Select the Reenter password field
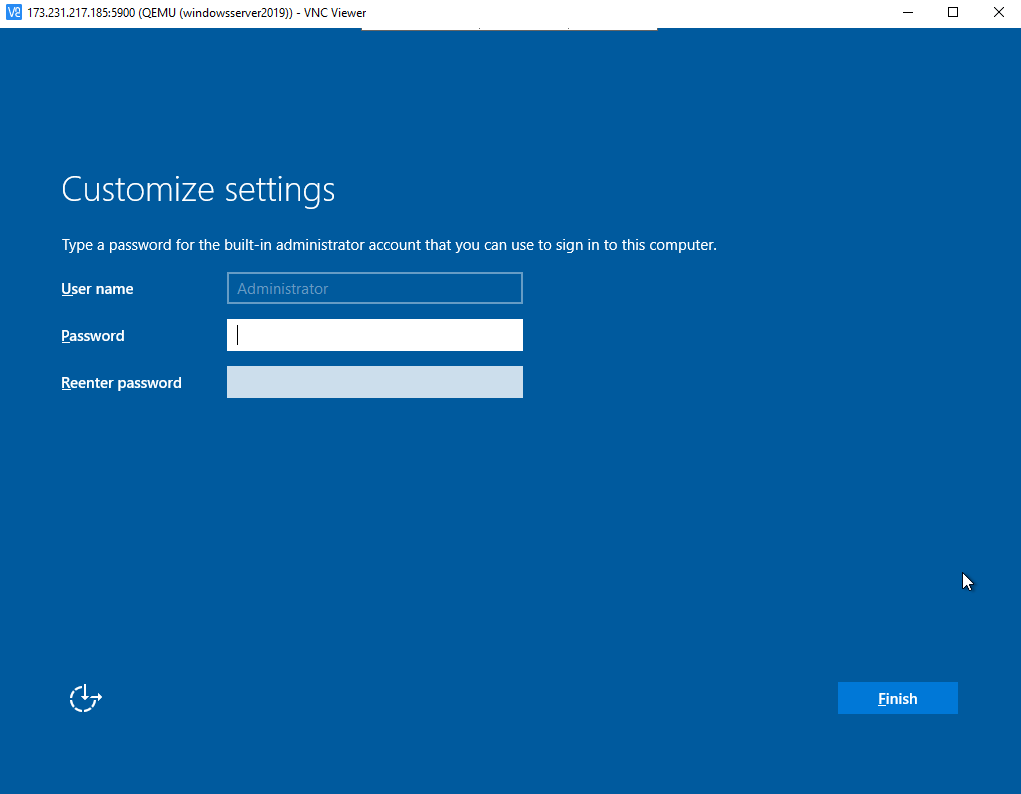Viewport: 1021px width, 794px height. point(374,382)
